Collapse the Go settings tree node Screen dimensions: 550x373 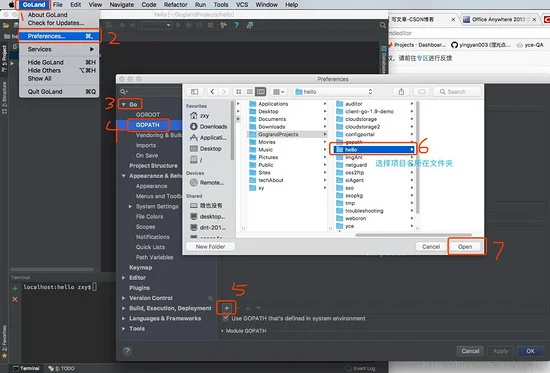(x=123, y=104)
